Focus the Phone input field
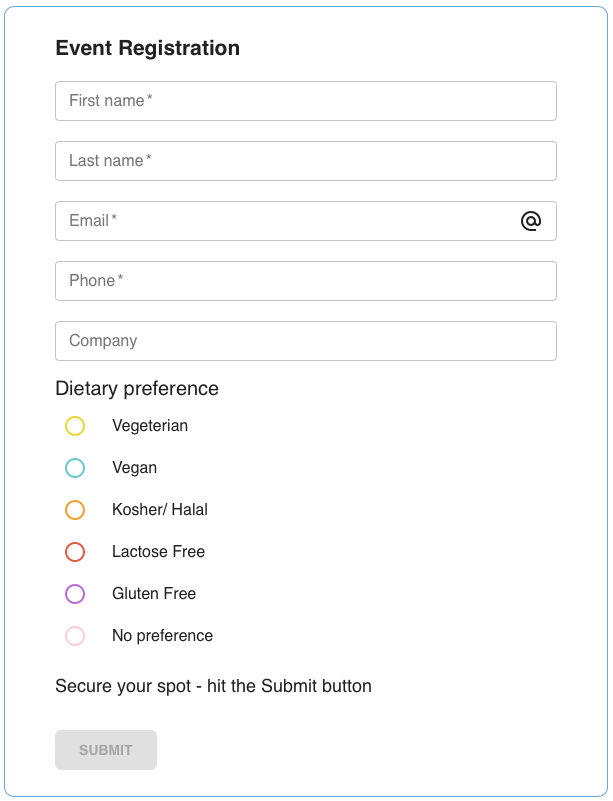 coord(305,281)
